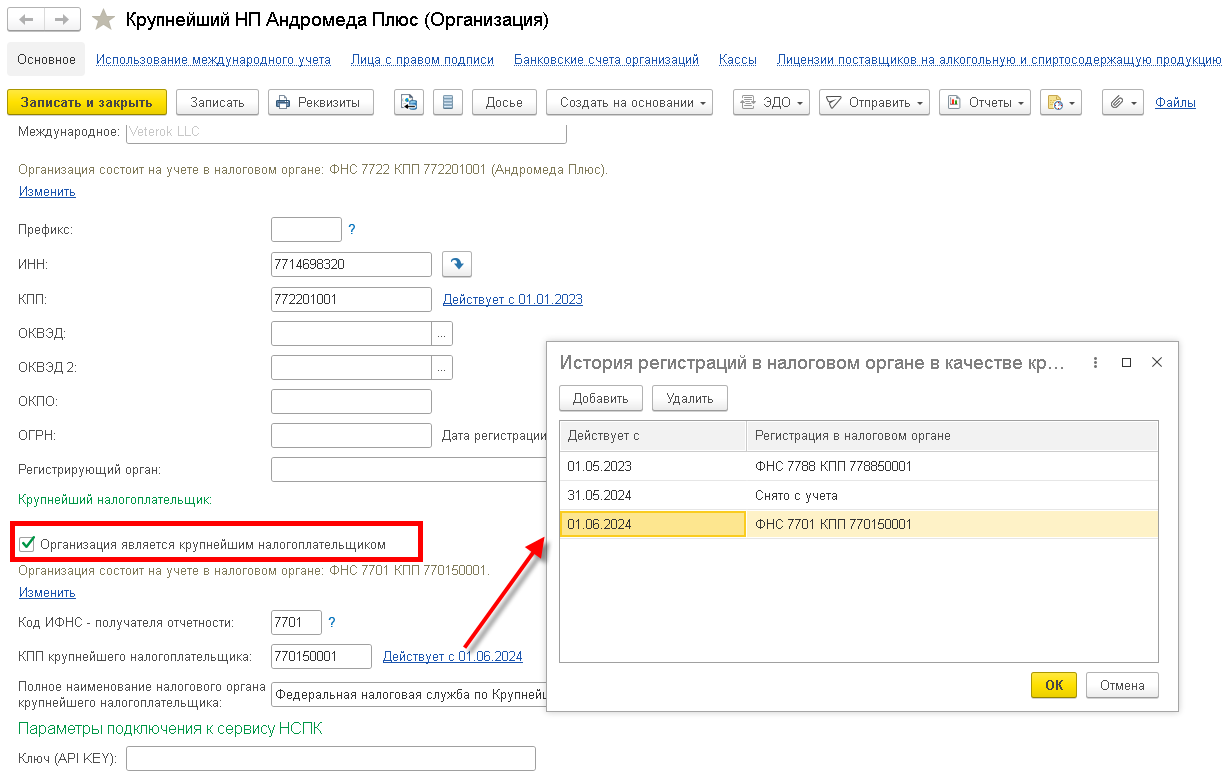
Task: Add organization to favorites with star
Action: tap(102, 20)
